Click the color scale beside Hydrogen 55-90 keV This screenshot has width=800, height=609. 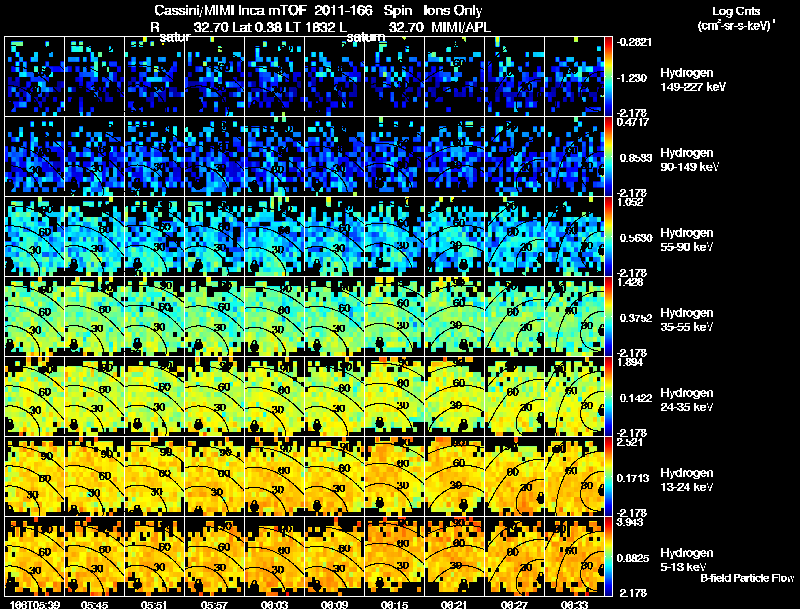(x=610, y=236)
